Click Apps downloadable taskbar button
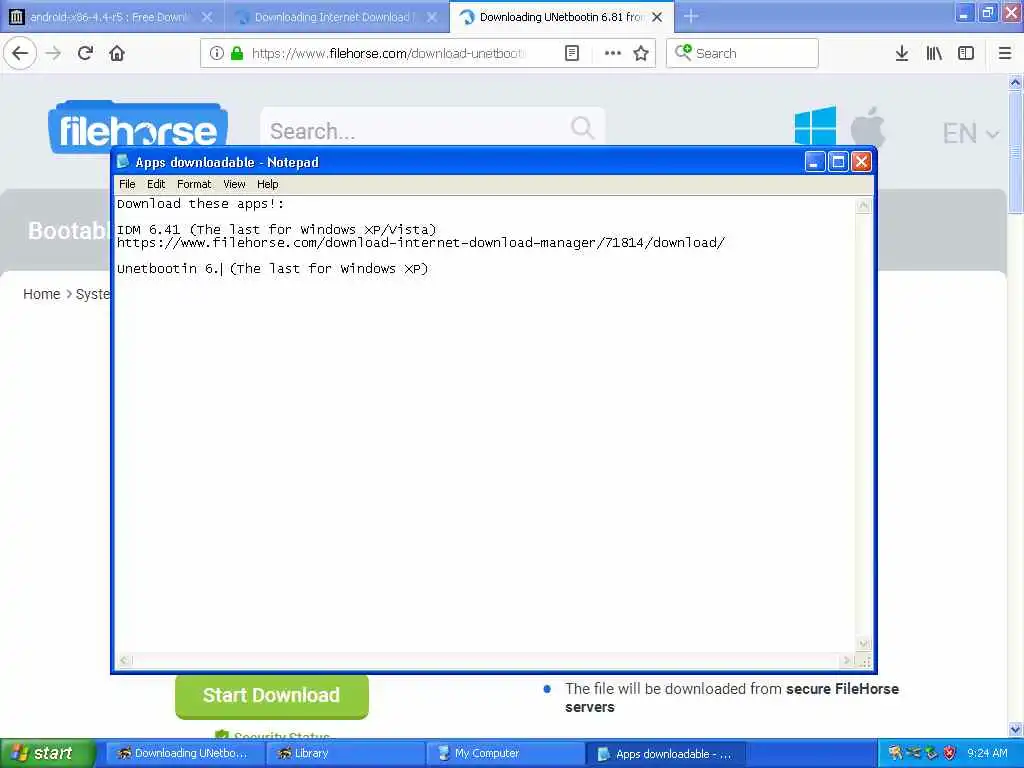The height and width of the screenshot is (768, 1024). pyautogui.click(x=666, y=754)
